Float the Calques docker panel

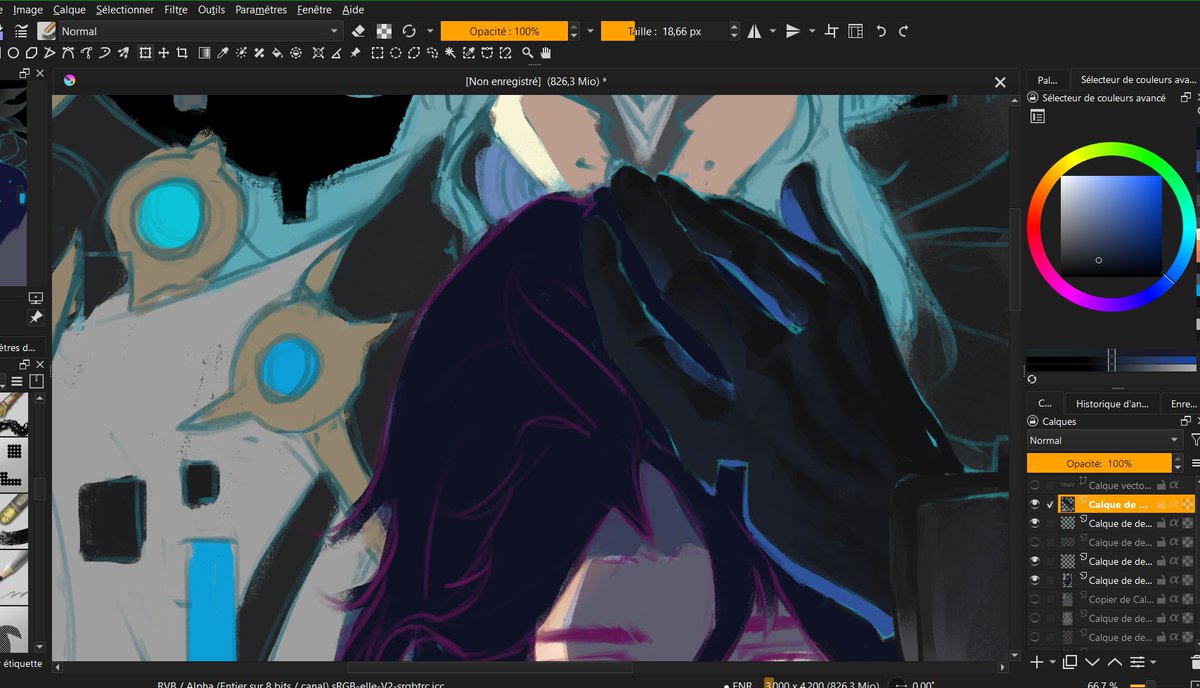pyautogui.click(x=1185, y=422)
